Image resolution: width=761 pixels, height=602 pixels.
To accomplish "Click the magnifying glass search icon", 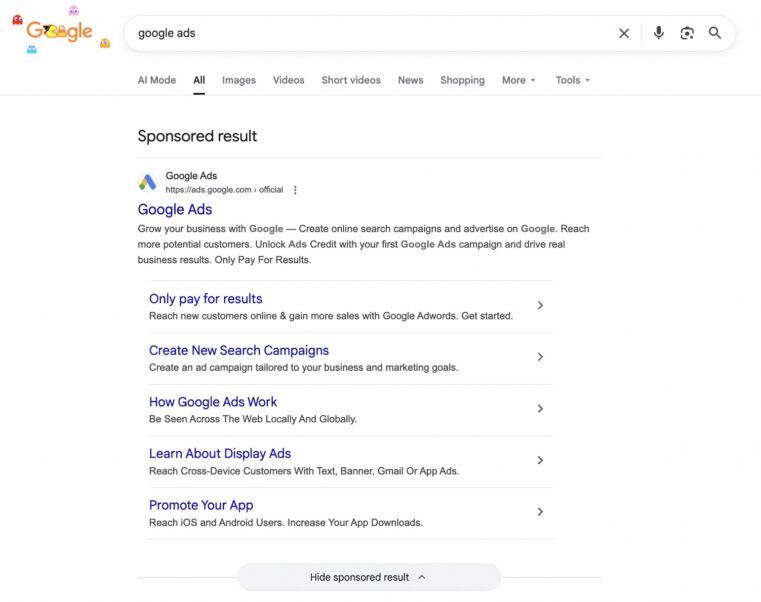I will 715,33.
